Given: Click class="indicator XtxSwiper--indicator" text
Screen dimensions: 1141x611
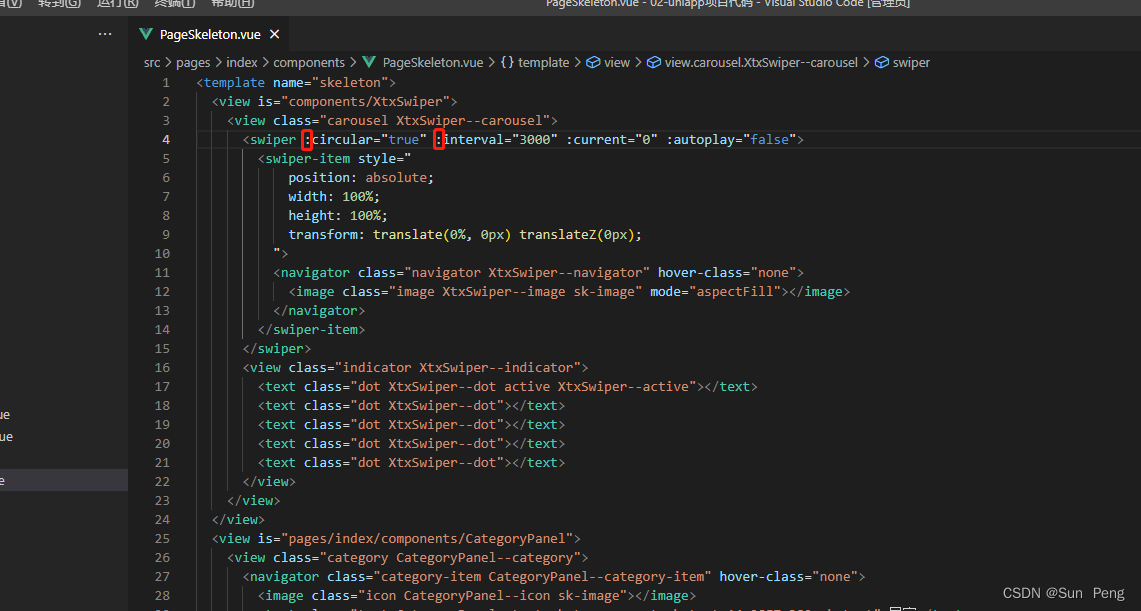Looking at the screenshot, I should pyautogui.click(x=434, y=367).
